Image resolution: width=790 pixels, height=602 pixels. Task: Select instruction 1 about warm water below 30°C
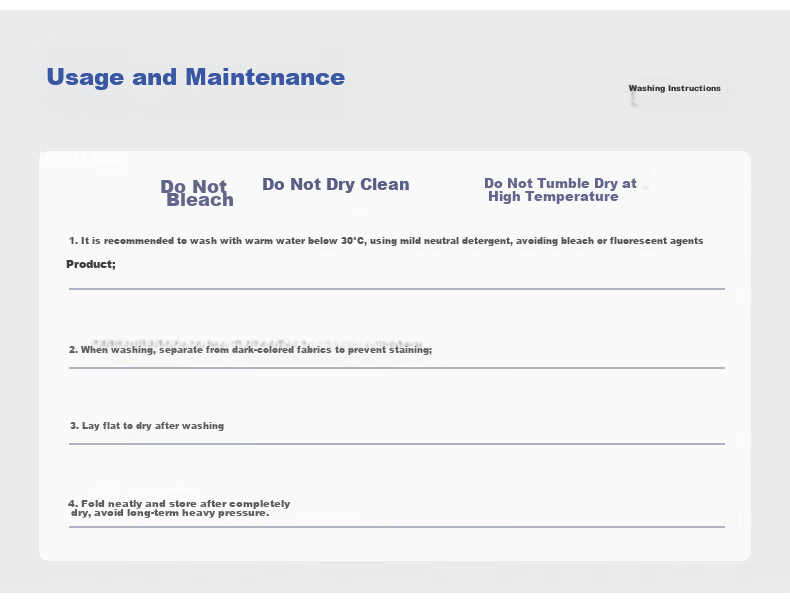(386, 241)
